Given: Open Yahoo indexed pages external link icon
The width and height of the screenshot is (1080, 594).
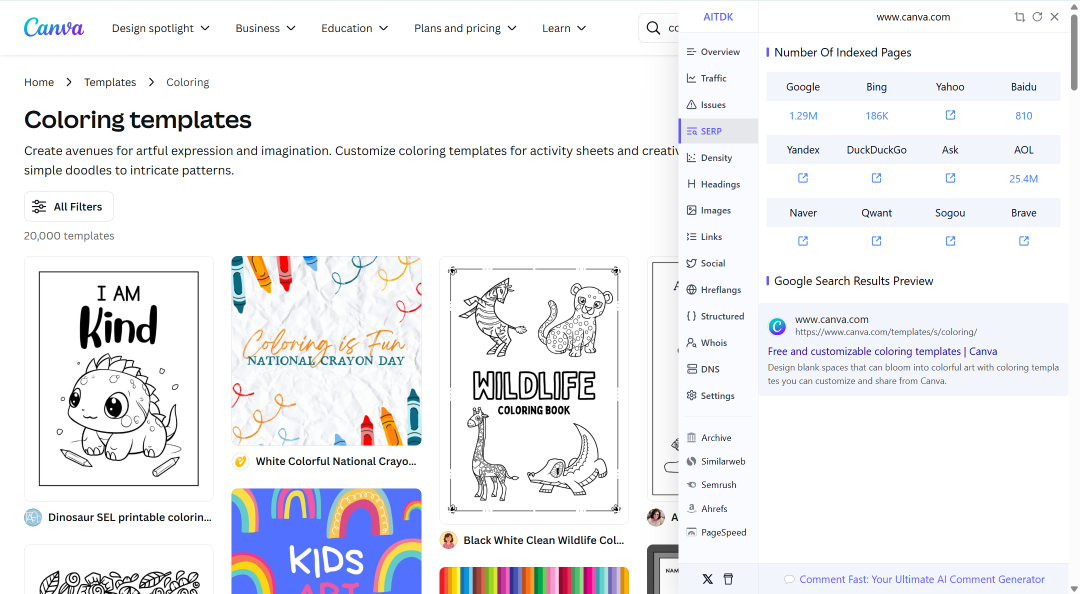Looking at the screenshot, I should (950, 115).
